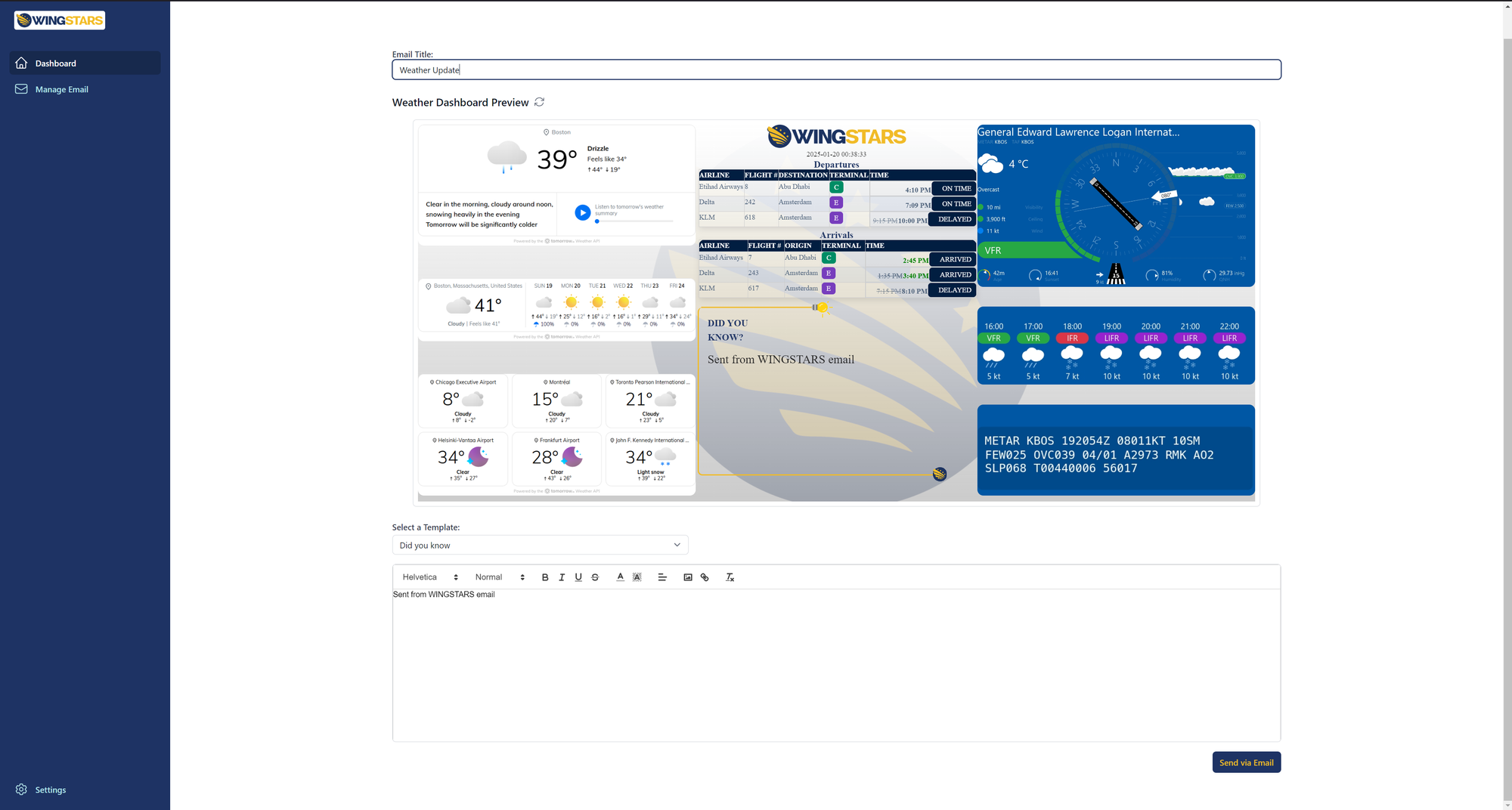
Task: Click the ARRIVED badge for Delta 243
Action: point(953,274)
